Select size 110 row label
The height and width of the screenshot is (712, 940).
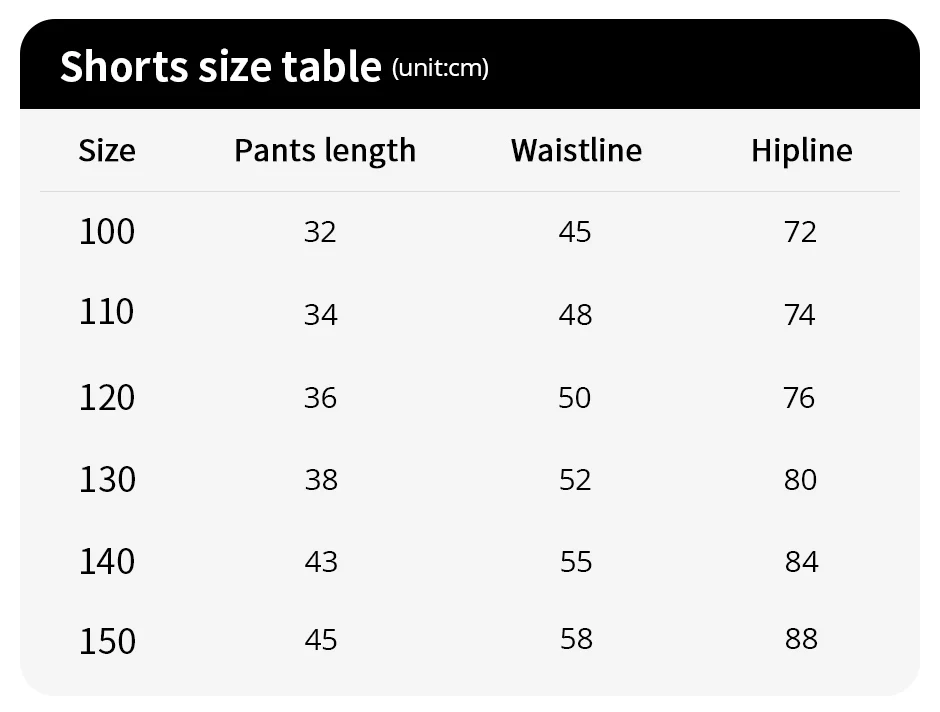(107, 312)
